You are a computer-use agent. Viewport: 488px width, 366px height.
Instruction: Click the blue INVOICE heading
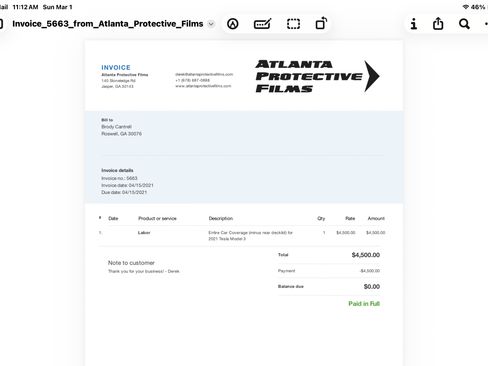tap(116, 67)
